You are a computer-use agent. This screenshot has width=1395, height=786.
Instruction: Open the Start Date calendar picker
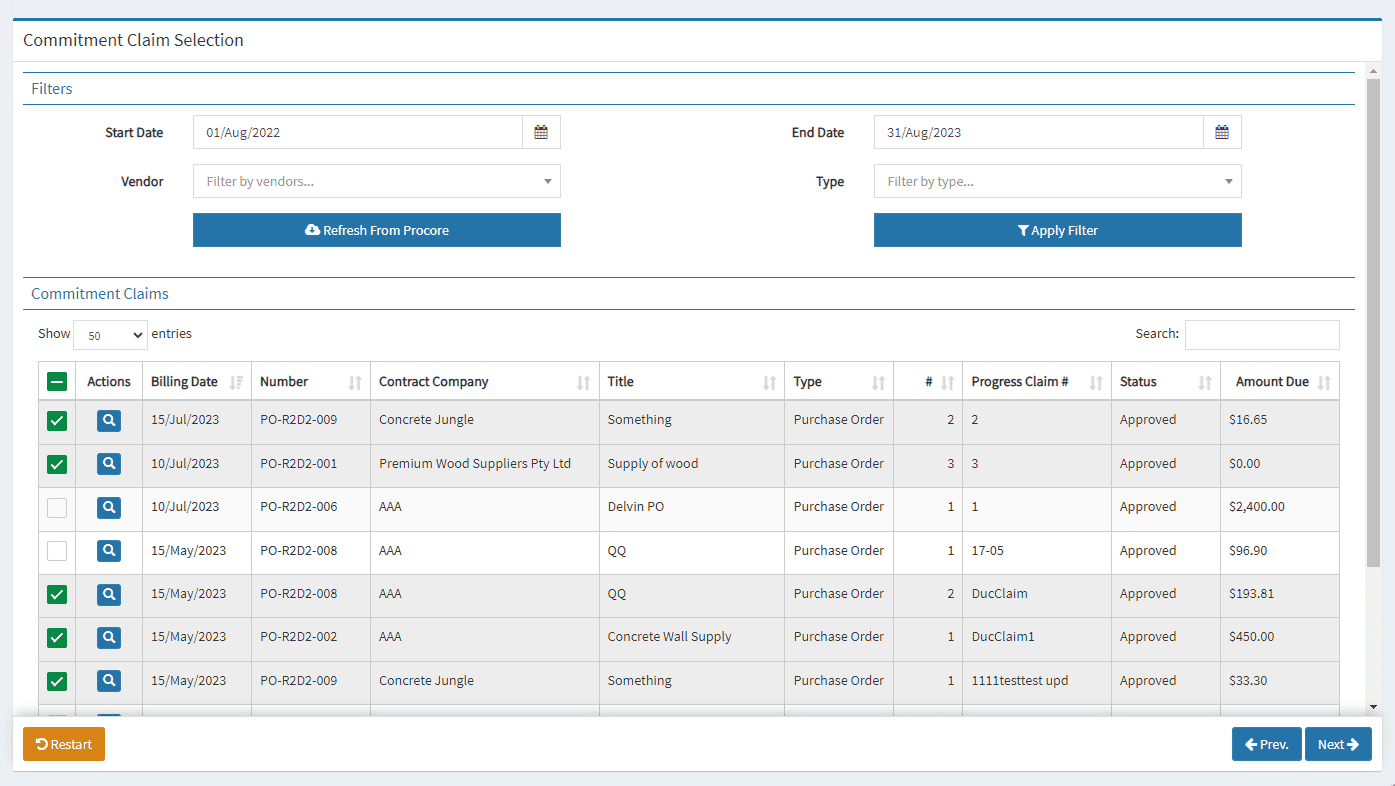click(x=541, y=132)
